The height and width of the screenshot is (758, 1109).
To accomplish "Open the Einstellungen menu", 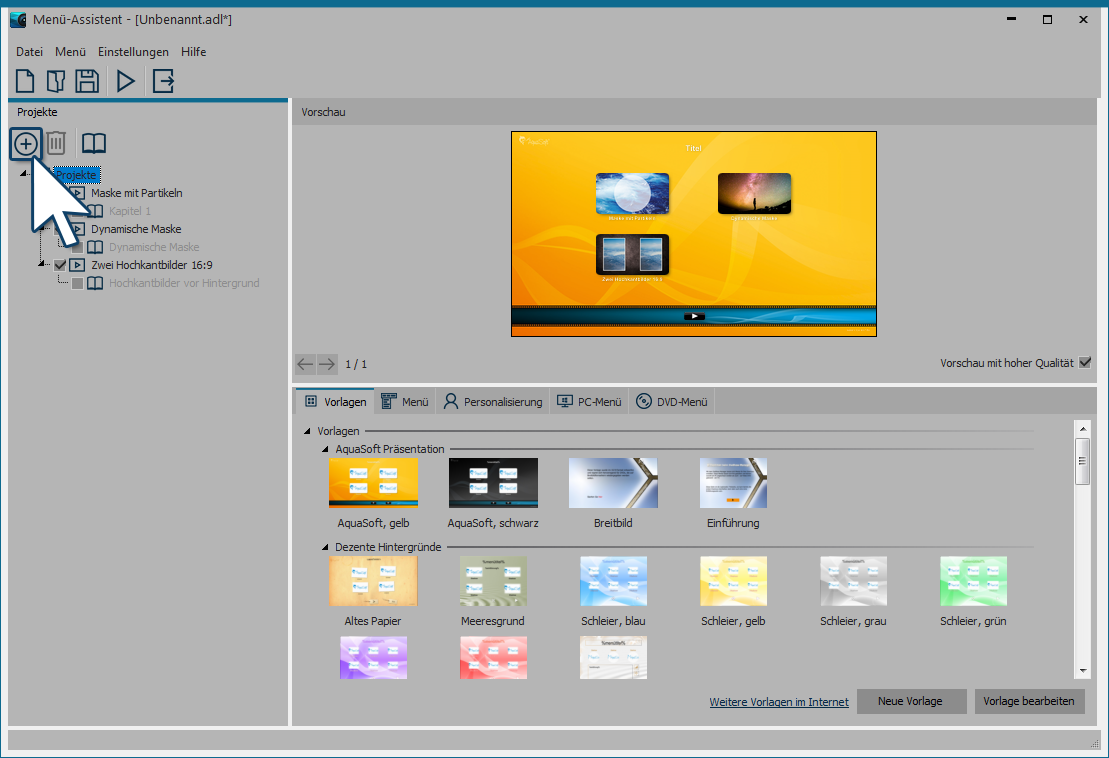I will 133,52.
